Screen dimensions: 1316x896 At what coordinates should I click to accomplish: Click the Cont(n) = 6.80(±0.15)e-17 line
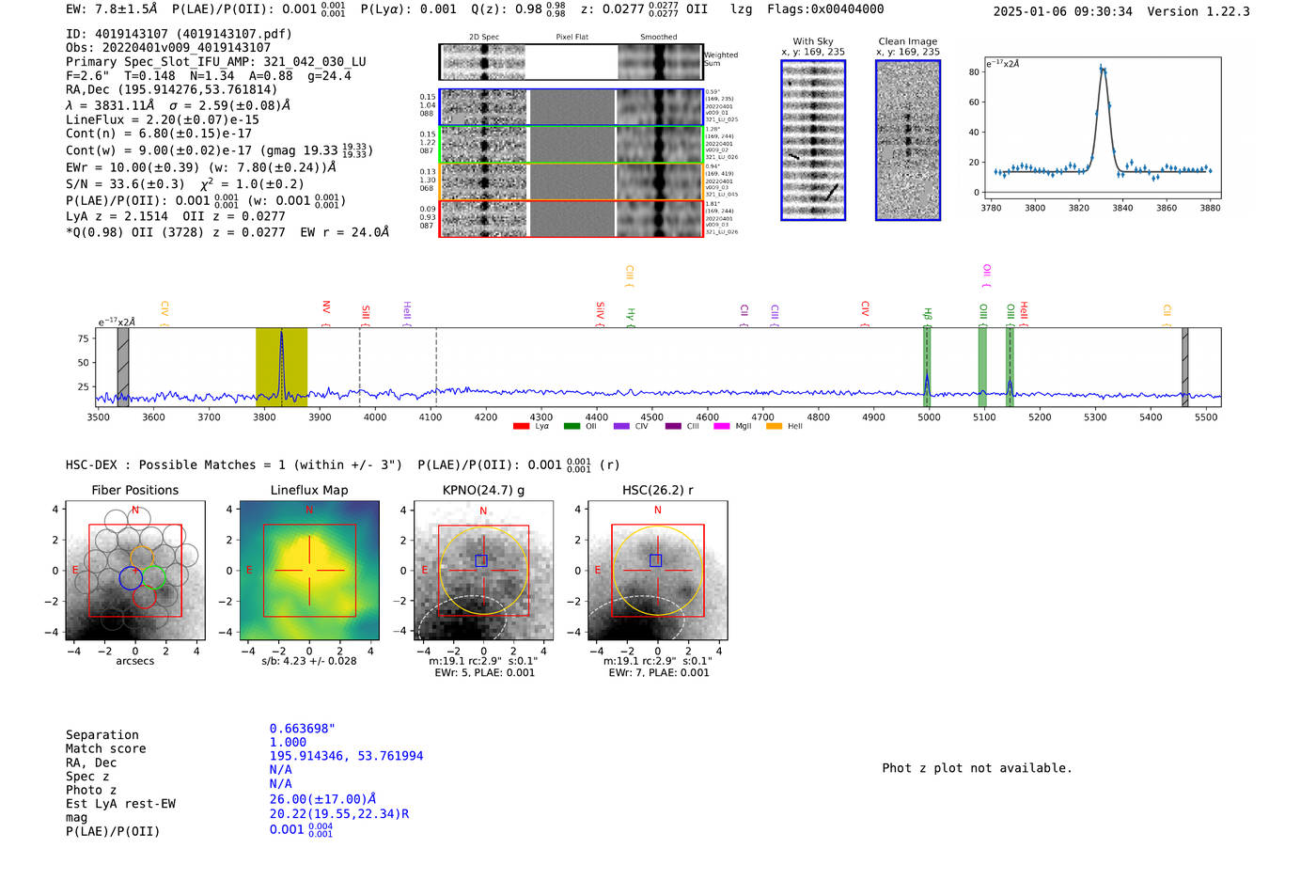159,134
